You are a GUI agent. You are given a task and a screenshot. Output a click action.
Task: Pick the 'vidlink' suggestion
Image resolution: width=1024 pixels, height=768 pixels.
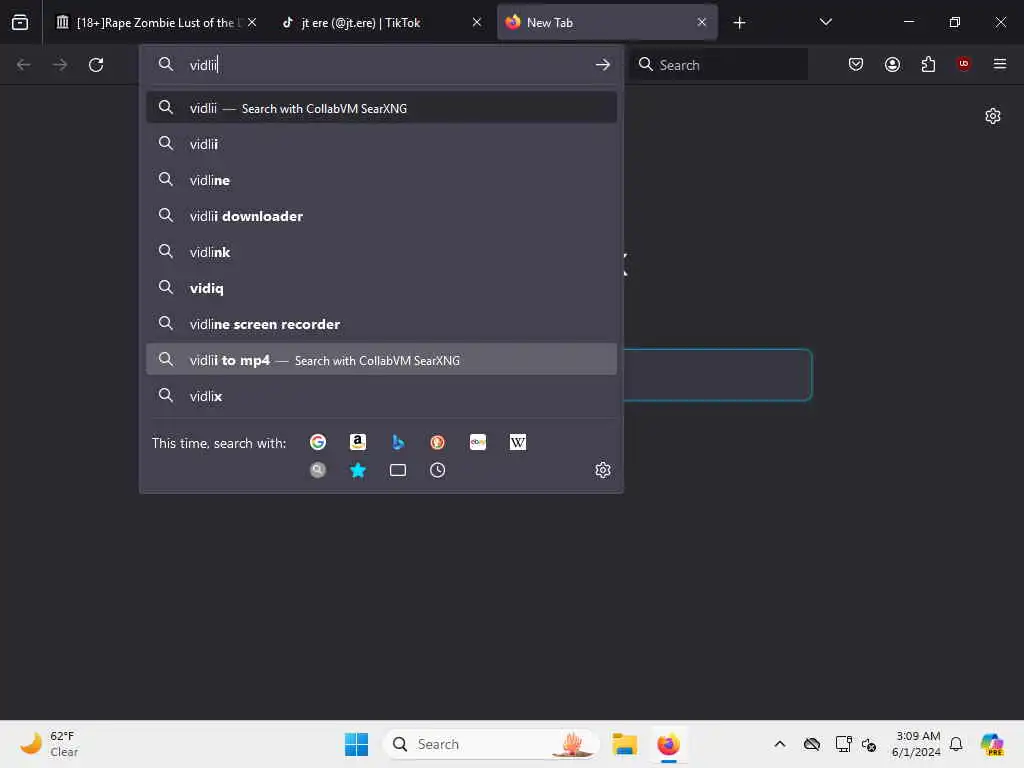(381, 251)
